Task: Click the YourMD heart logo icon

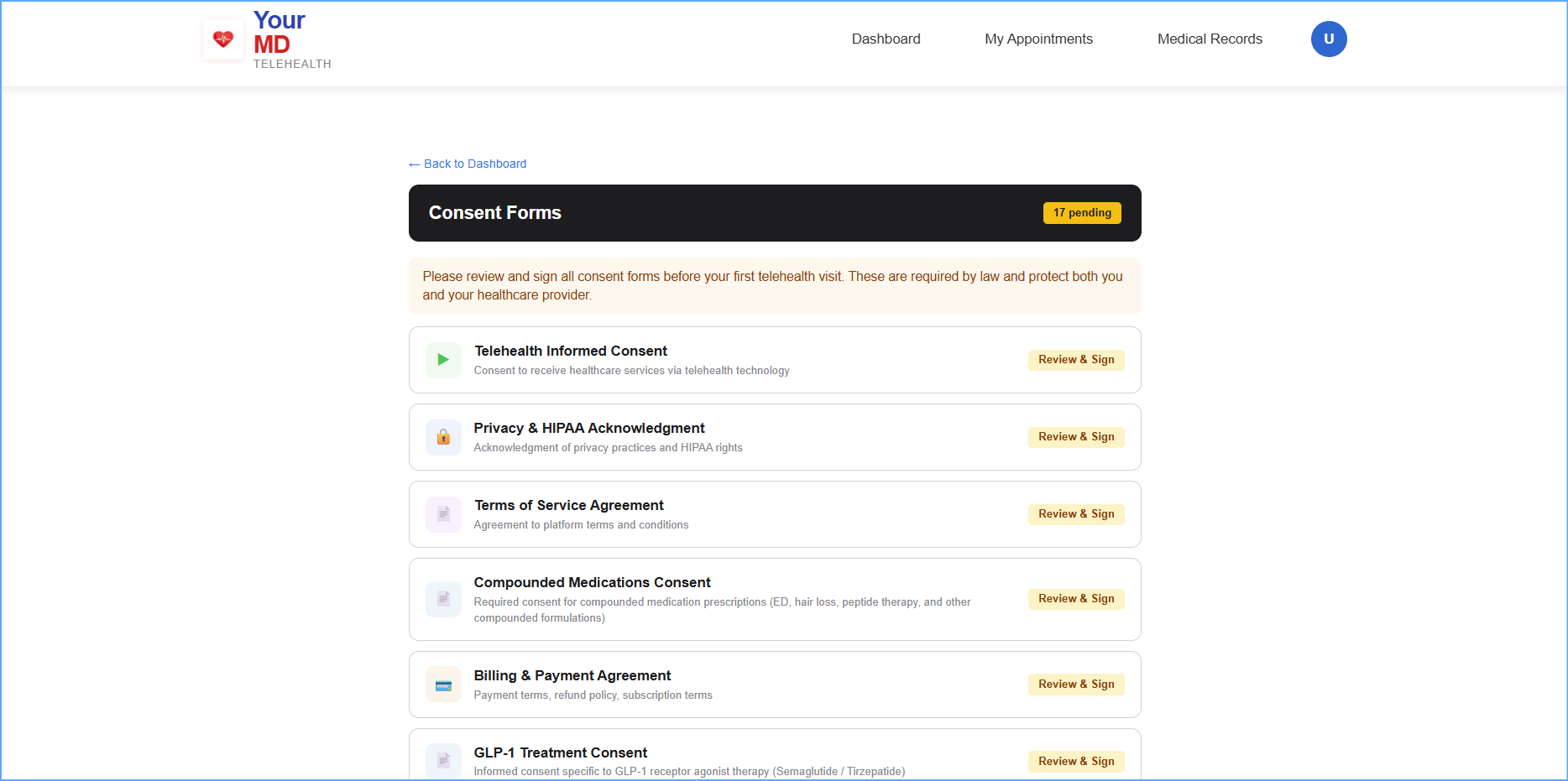Action: tap(223, 39)
